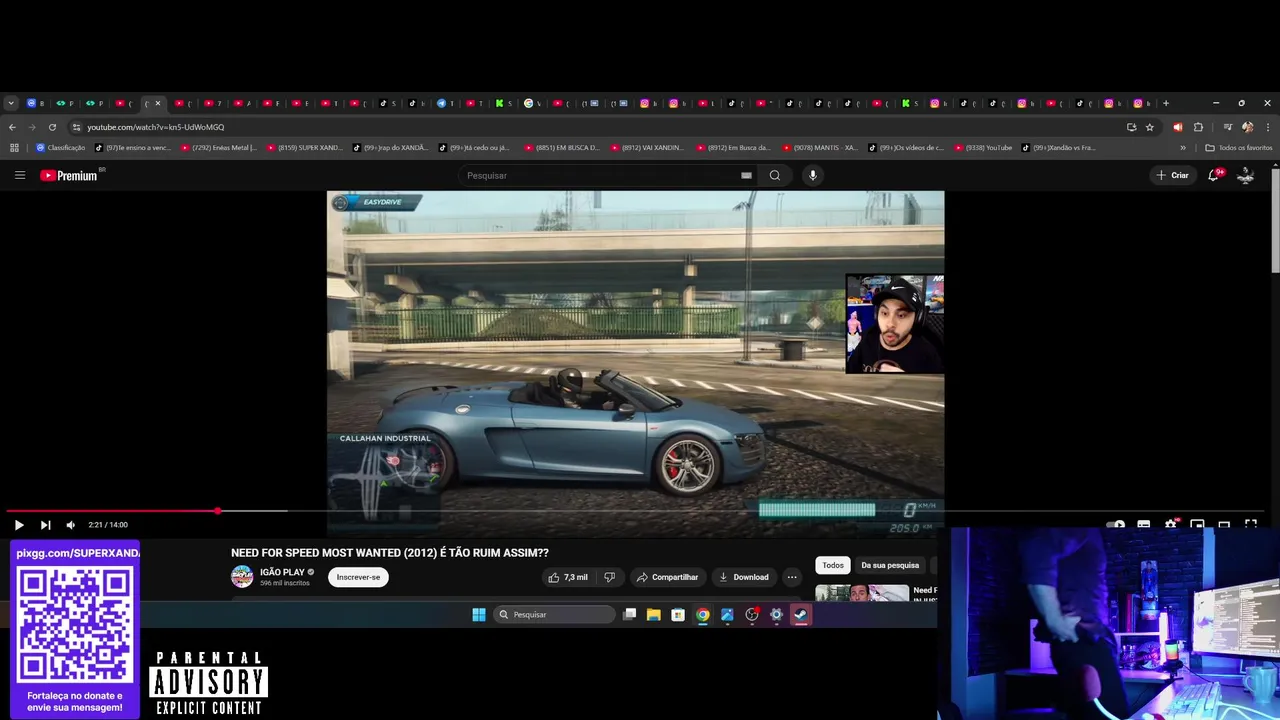Click the Chrome address bar URL
The image size is (1280, 720).
155,127
